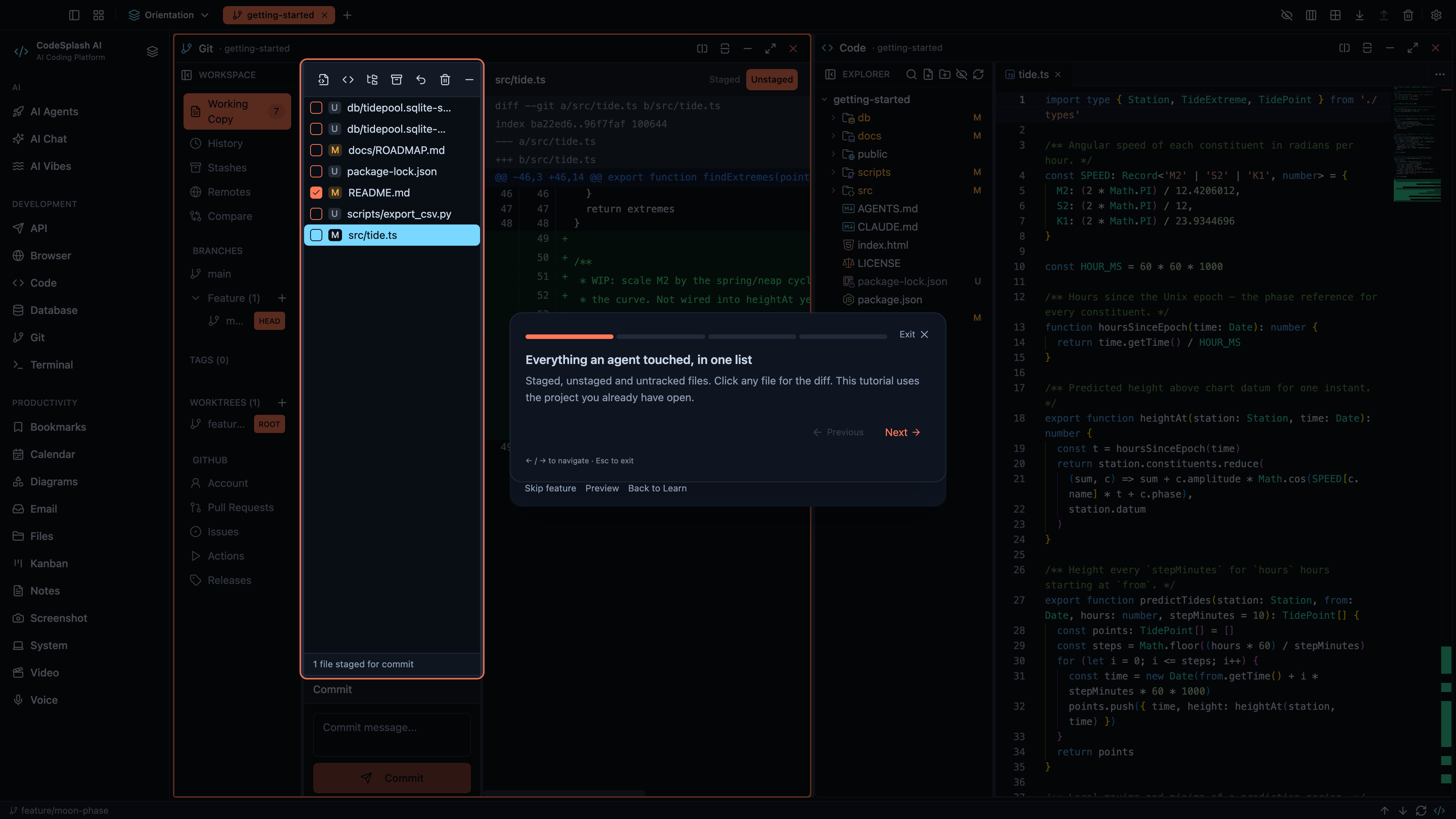The height and width of the screenshot is (819, 1456).
Task: Click the trash icon in Git file toolbar
Action: [x=445, y=80]
